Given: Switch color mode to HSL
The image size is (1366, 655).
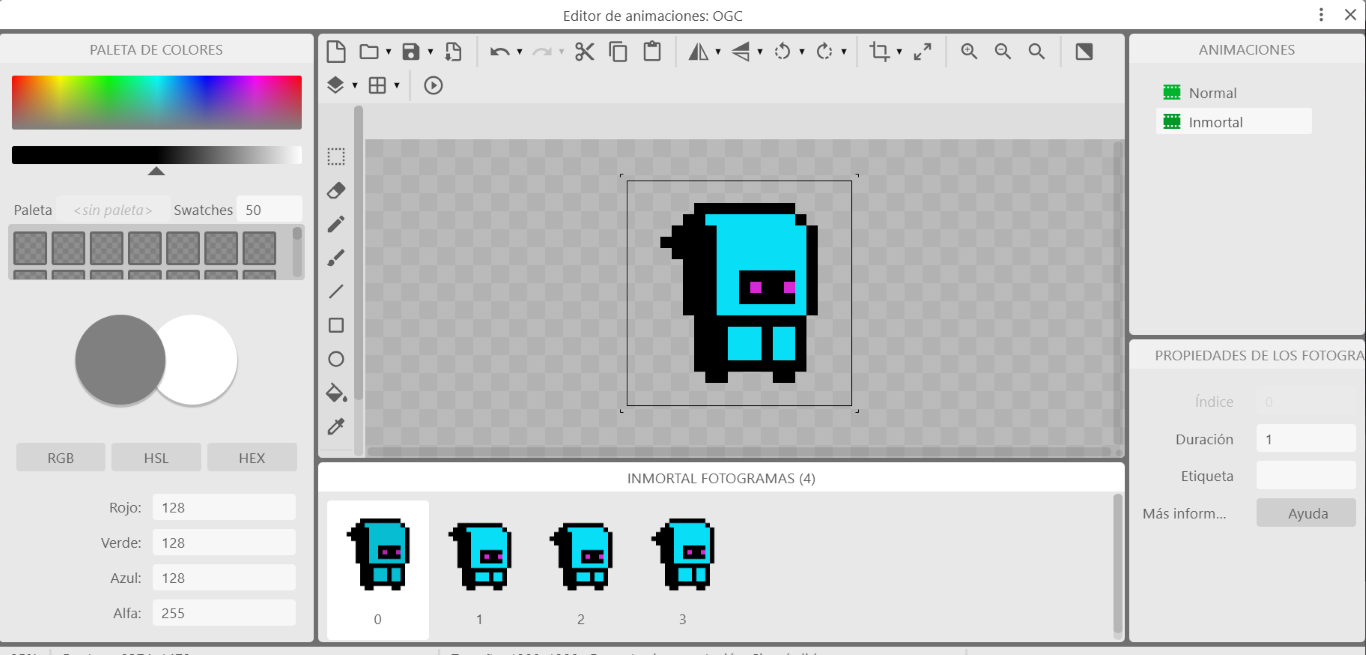Looking at the screenshot, I should click(156, 458).
